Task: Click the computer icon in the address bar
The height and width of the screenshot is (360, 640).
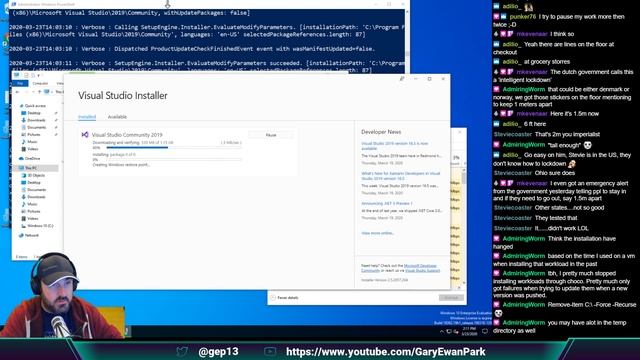Action: 47,92
